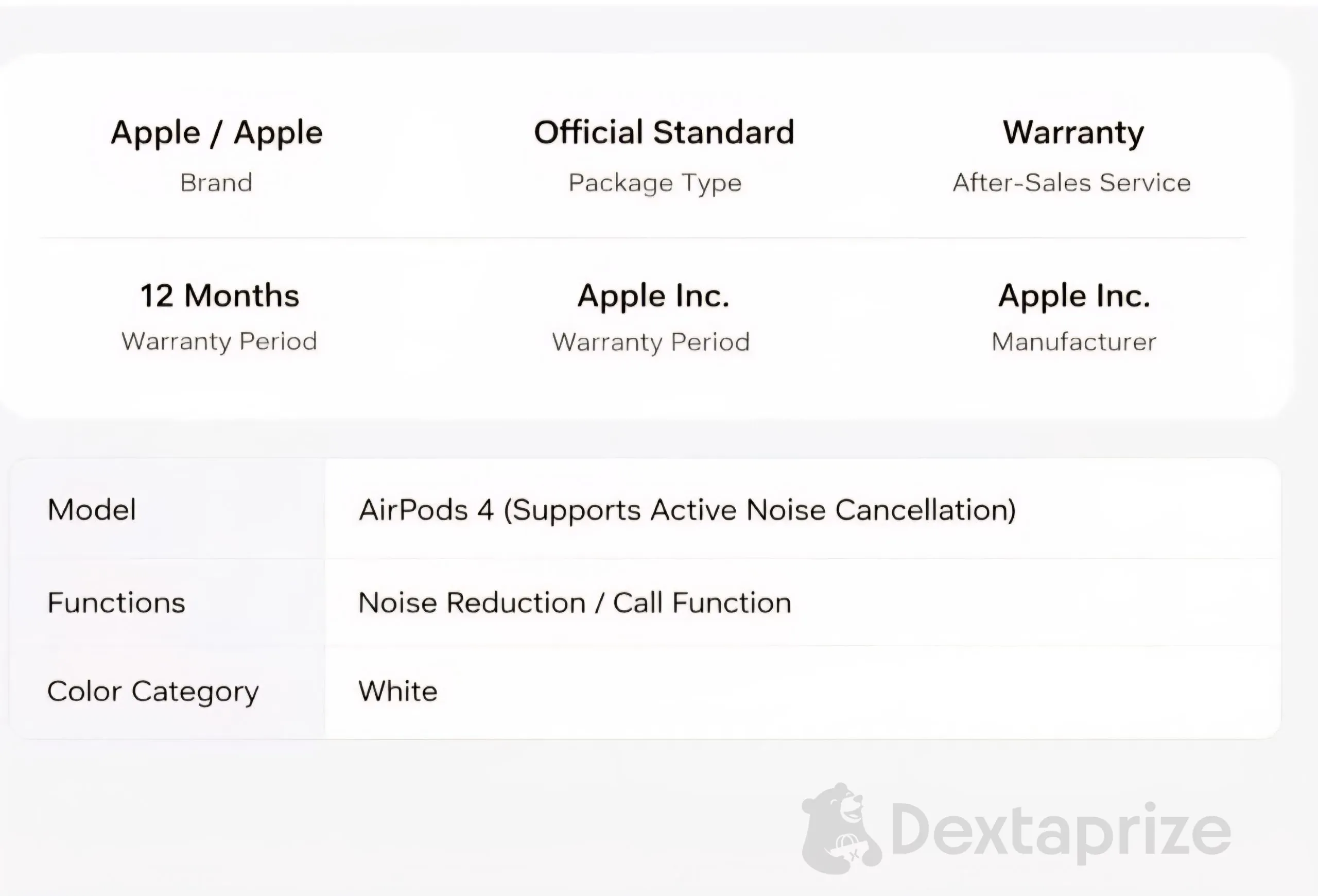1318x896 pixels.
Task: Click the "After-Sales Service" label
Action: click(1071, 183)
